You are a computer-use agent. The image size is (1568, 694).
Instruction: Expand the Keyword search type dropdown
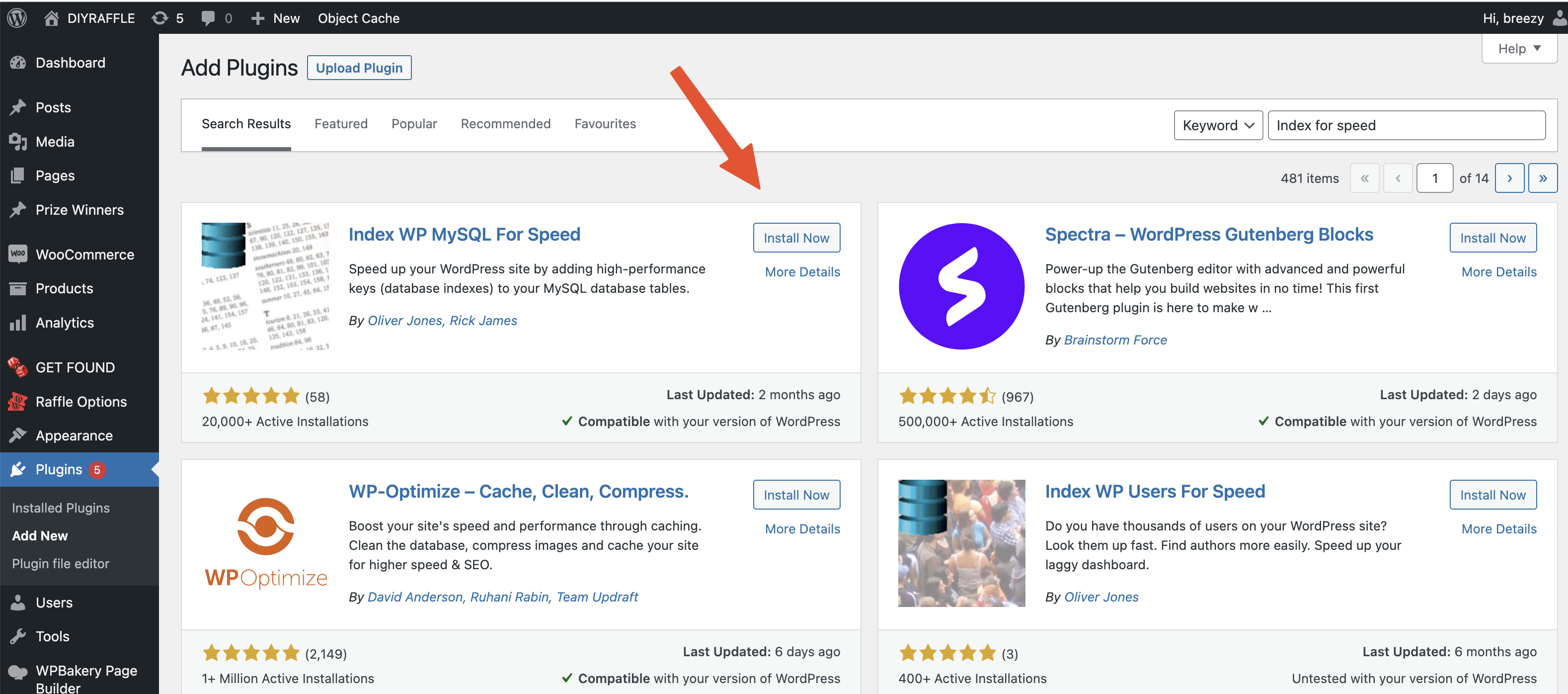[1218, 125]
